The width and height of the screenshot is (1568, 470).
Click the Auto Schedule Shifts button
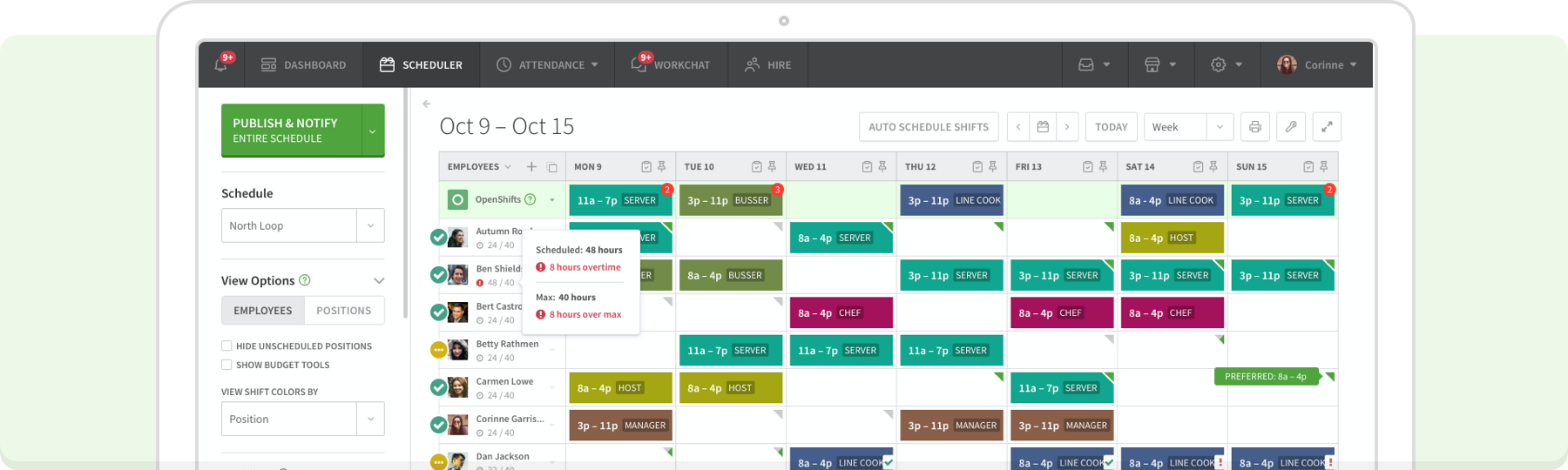[x=928, y=127]
